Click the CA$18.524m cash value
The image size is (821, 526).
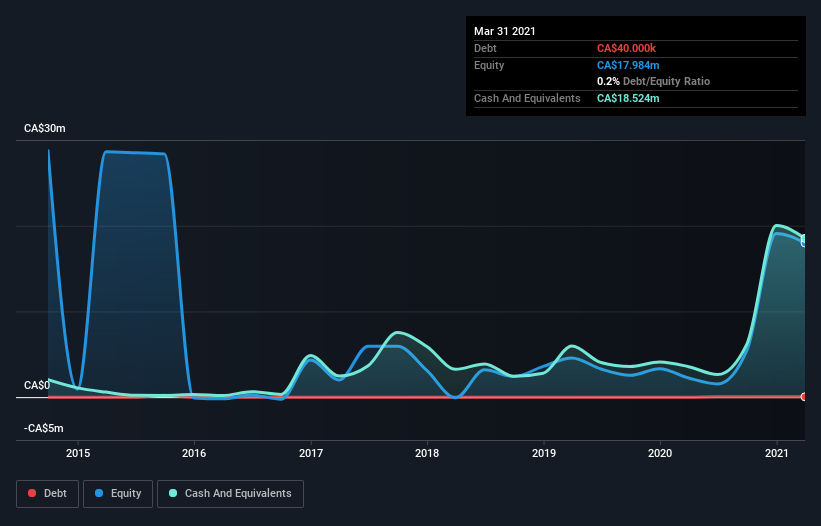point(628,98)
